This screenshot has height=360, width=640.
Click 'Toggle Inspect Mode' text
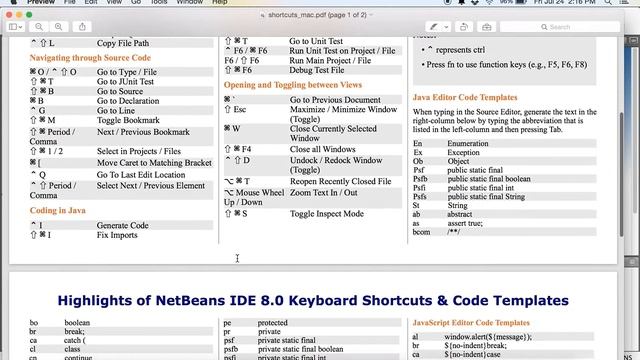327,214
